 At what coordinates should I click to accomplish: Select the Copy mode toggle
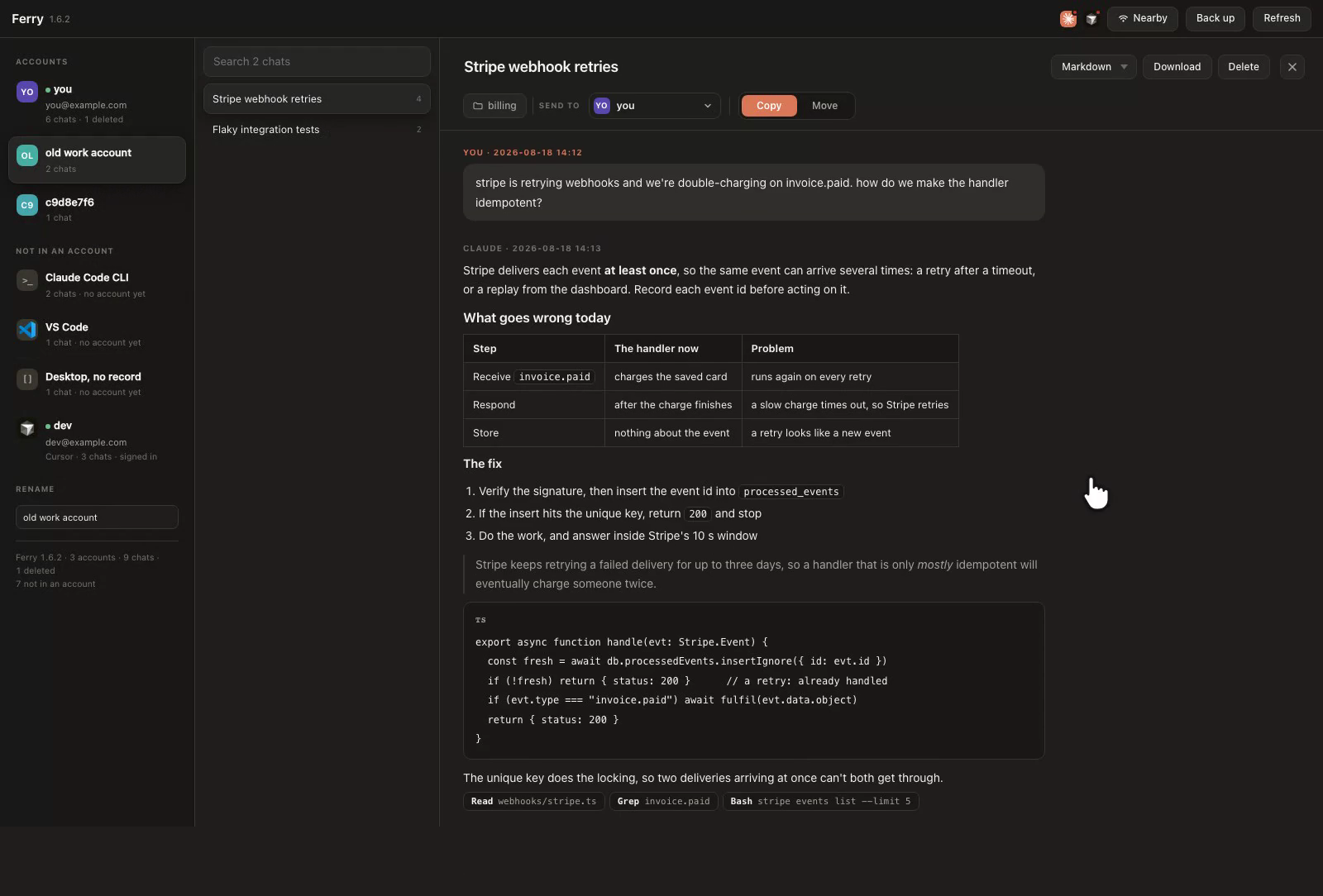click(x=769, y=106)
